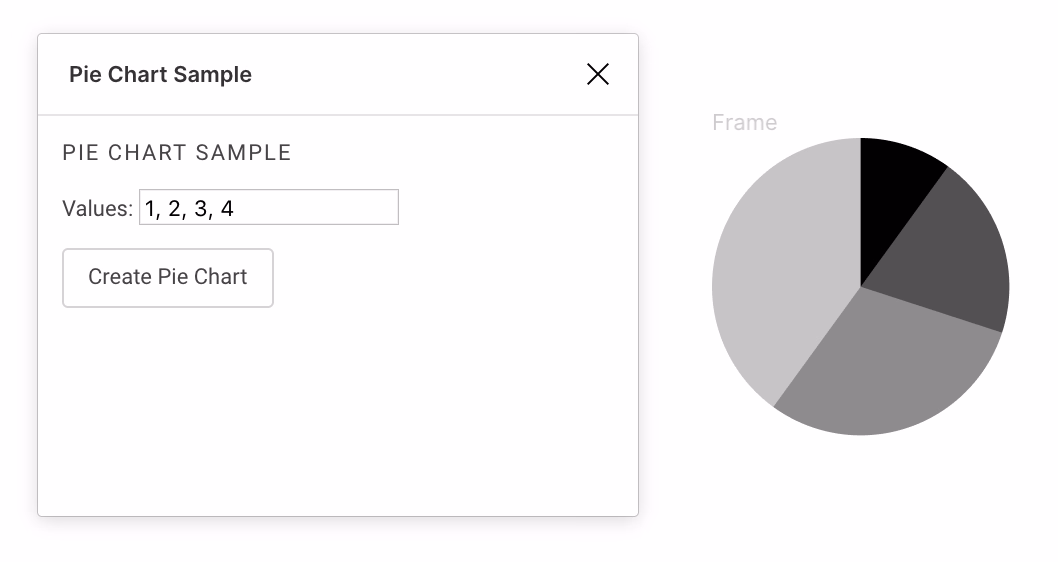Place cursor on number 2 in Values field

175,208
